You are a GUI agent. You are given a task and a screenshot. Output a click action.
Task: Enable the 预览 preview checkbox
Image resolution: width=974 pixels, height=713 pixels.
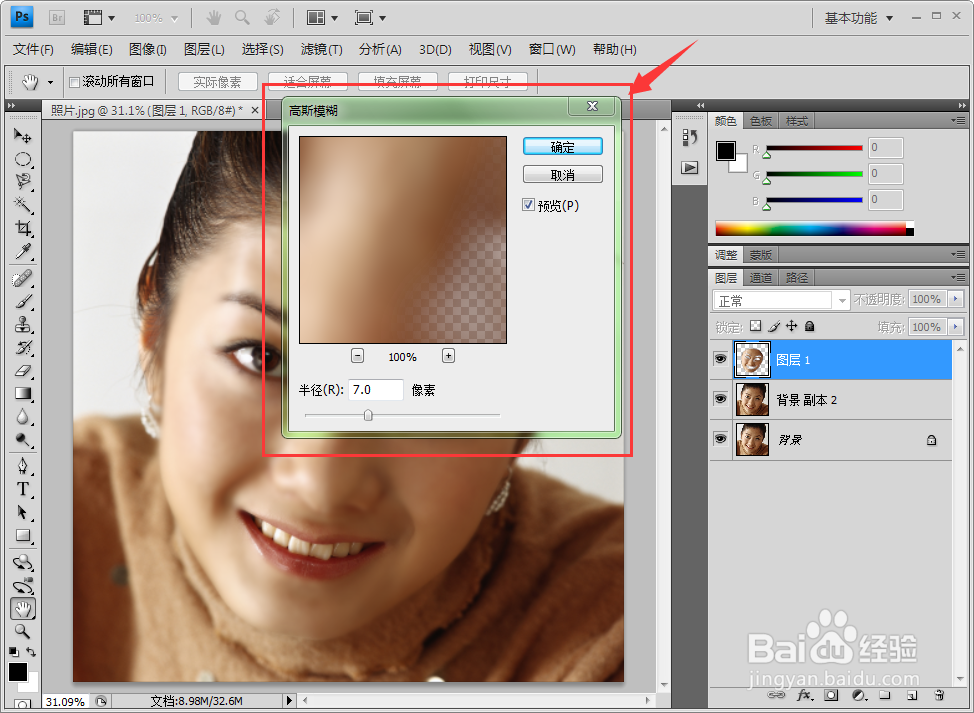pyautogui.click(x=529, y=205)
